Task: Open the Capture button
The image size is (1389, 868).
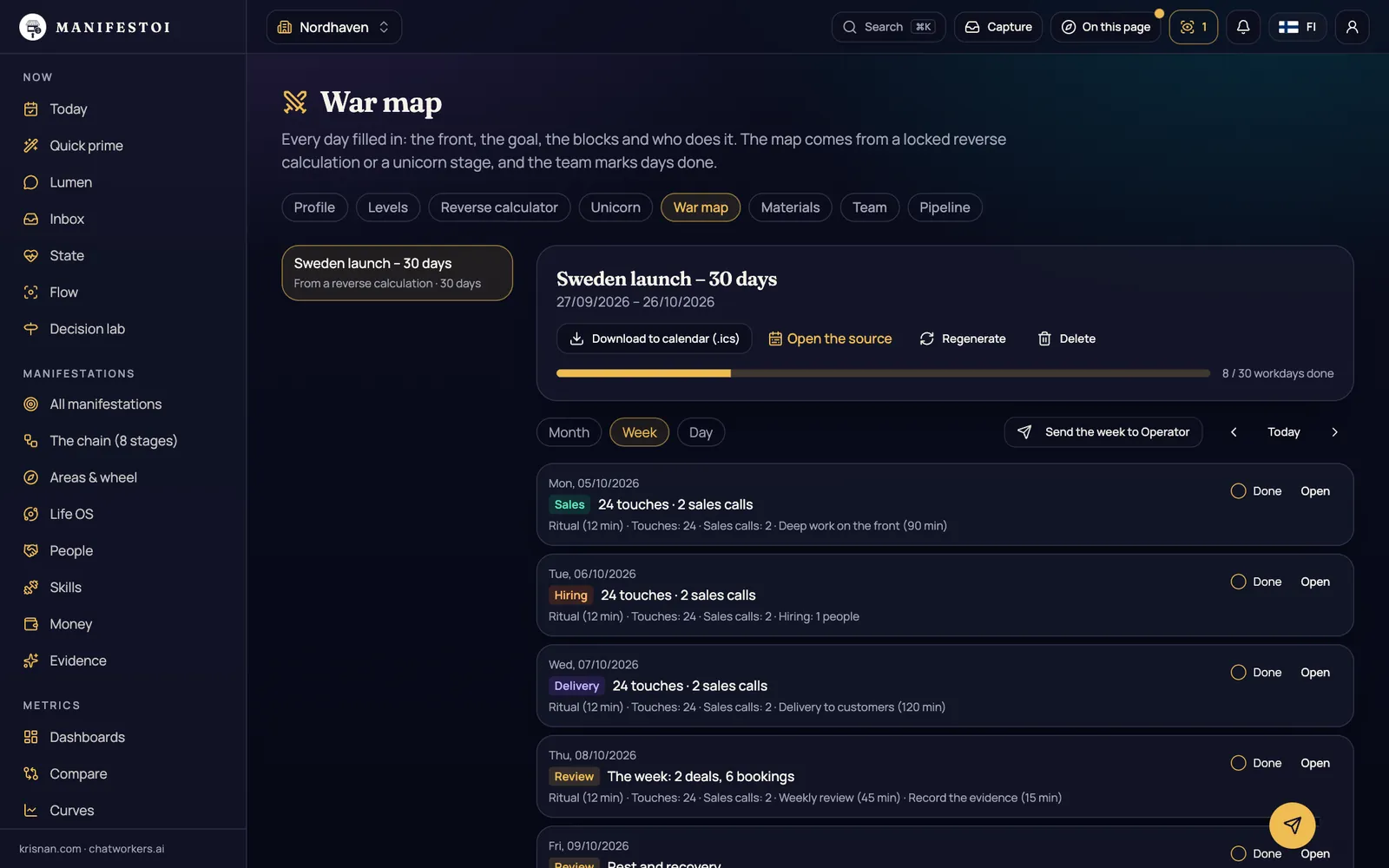Action: coord(998,27)
